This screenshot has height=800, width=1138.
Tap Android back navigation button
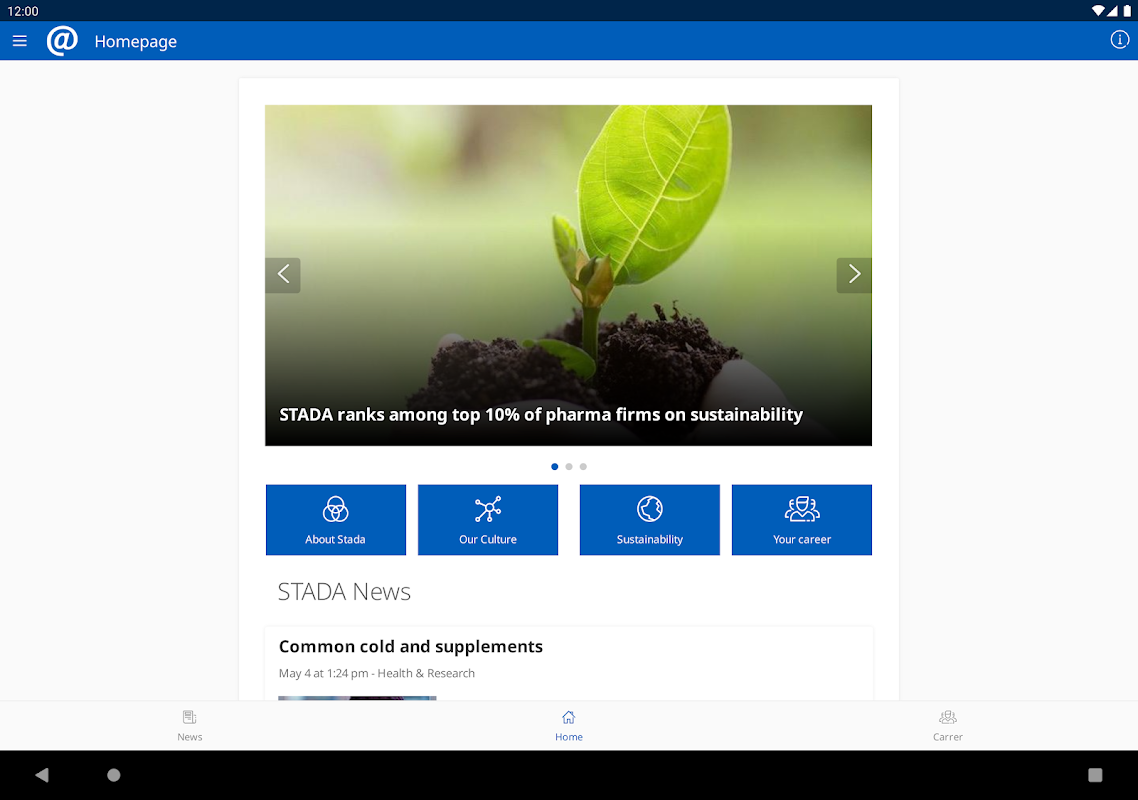pyautogui.click(x=42, y=775)
